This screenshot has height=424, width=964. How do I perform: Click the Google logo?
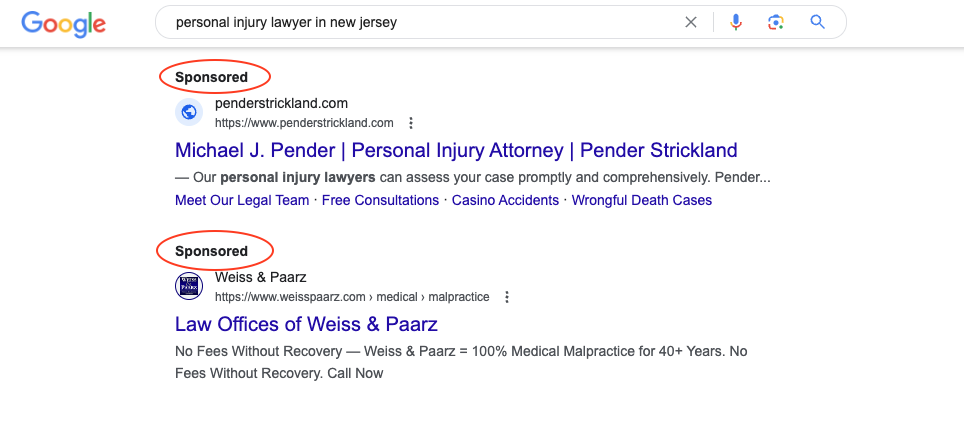coord(63,23)
